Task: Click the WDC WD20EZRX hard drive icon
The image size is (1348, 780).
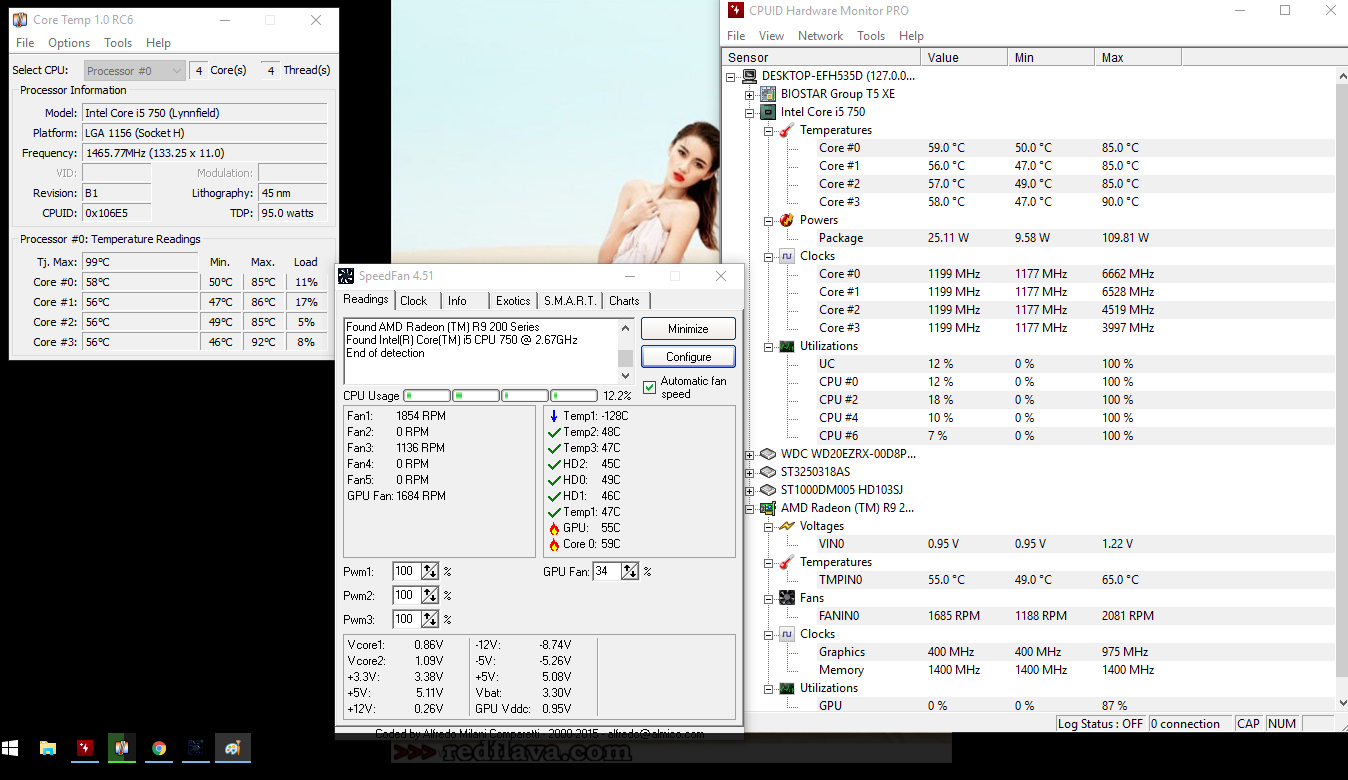Action: pos(768,454)
